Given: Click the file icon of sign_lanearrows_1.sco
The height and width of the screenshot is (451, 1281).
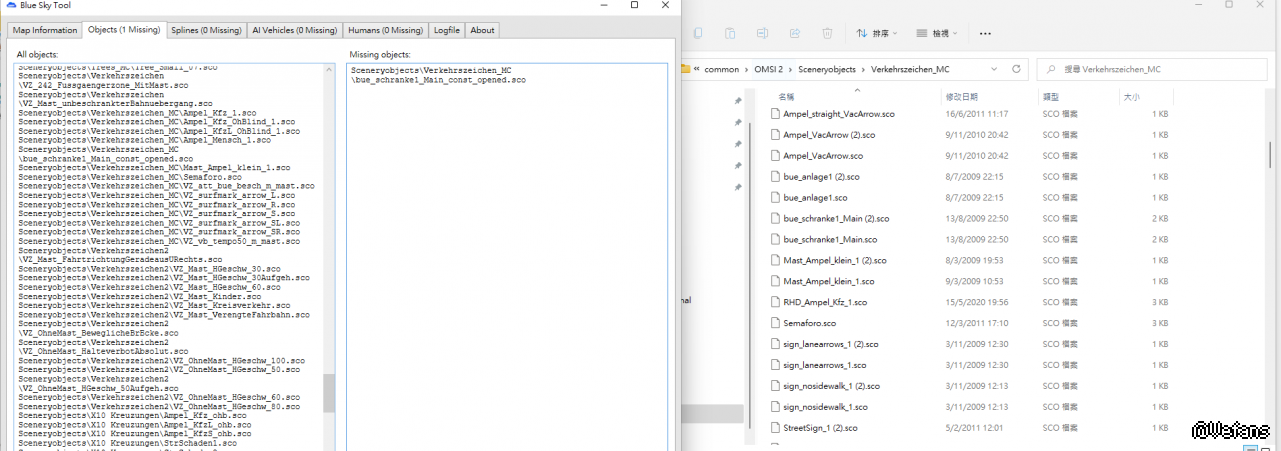Looking at the screenshot, I should [x=775, y=365].
